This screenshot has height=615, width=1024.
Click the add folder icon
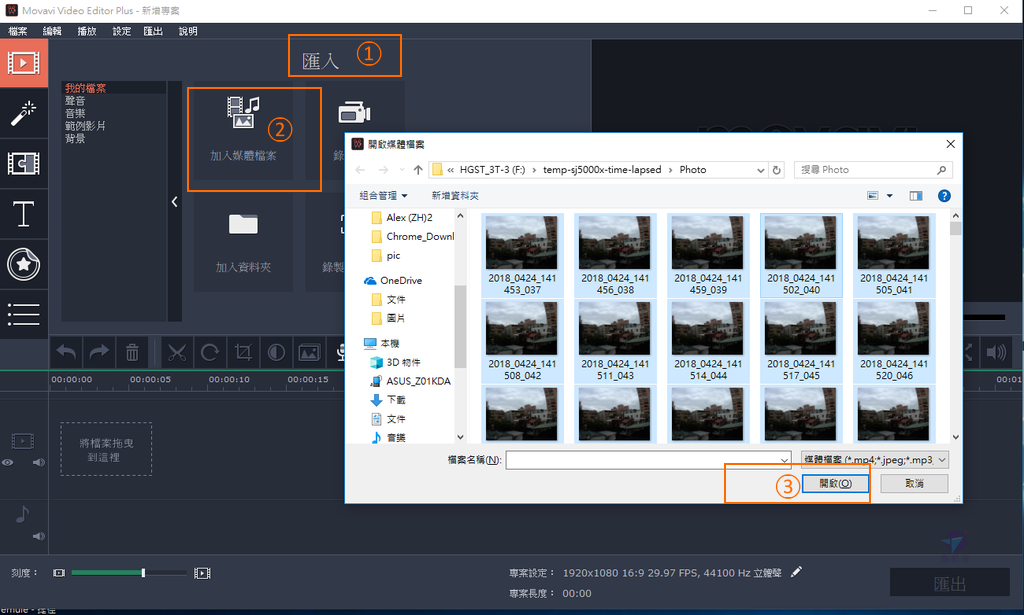pos(243,224)
